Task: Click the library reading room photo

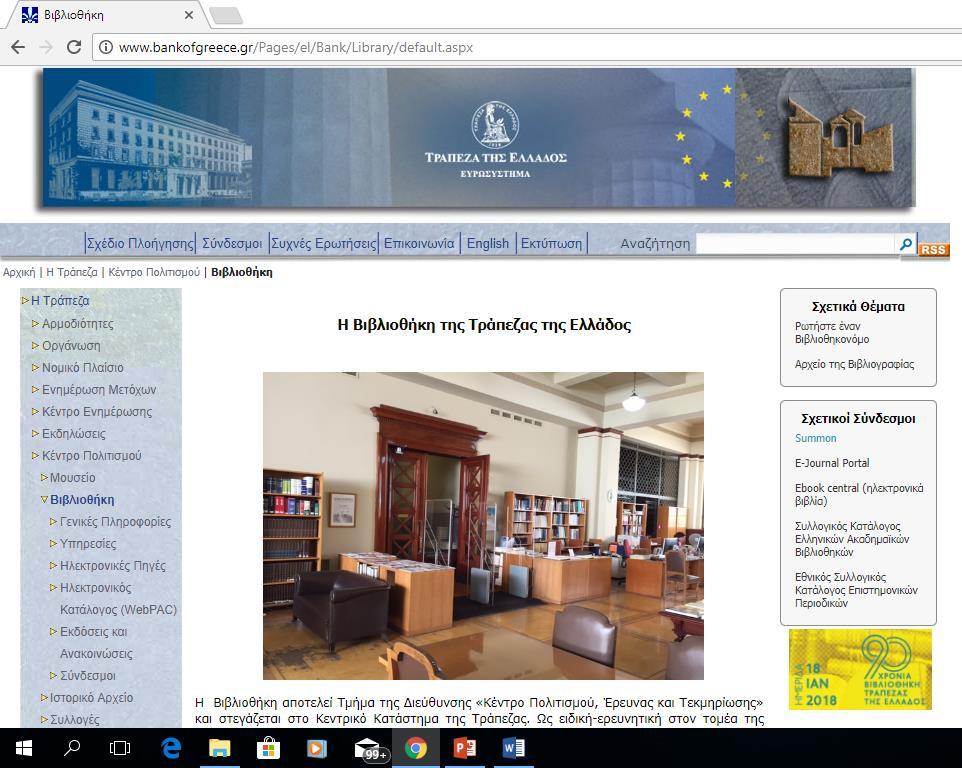Action: 483,526
